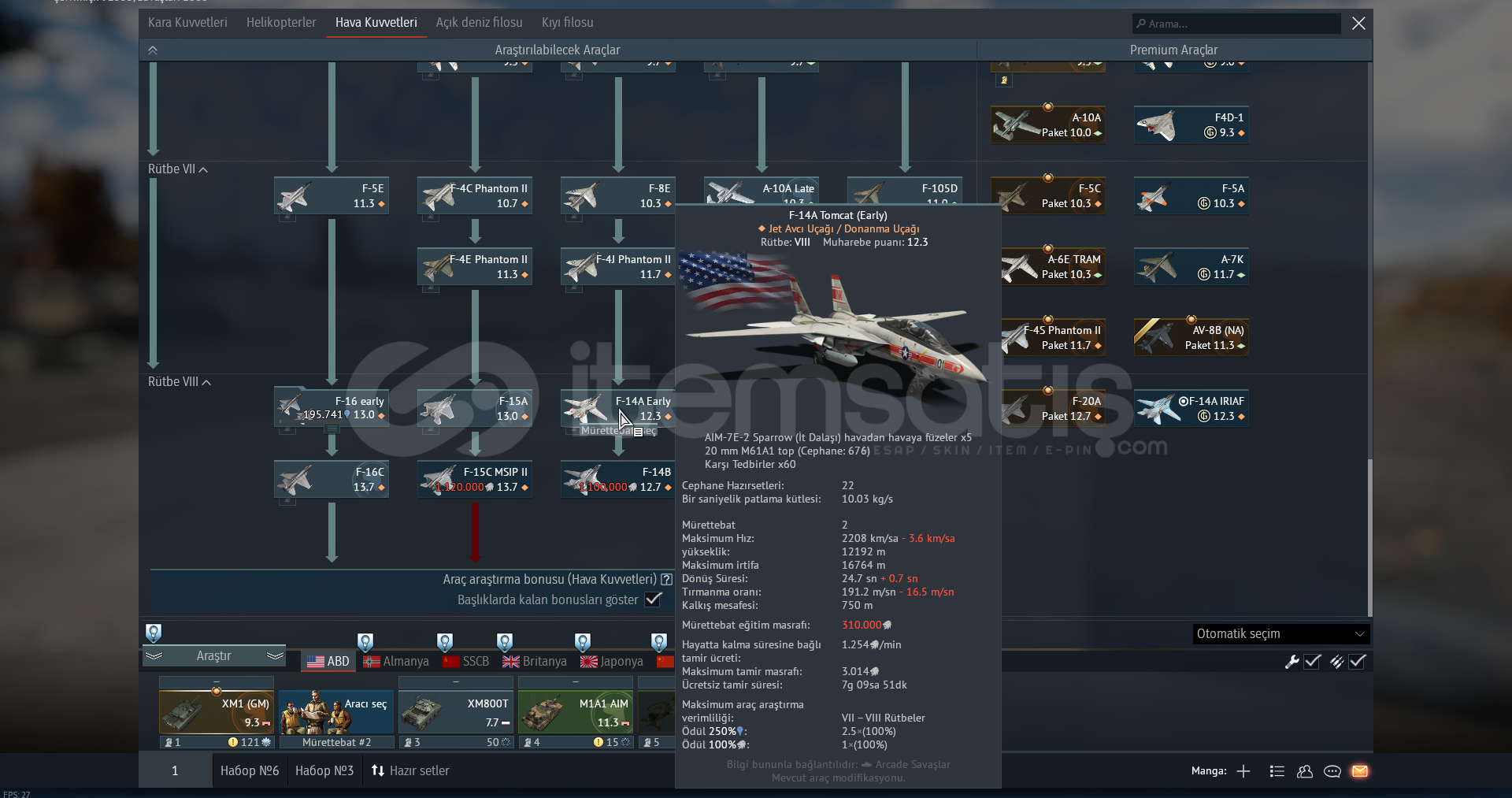This screenshot has width=1512, height=798.
Task: Select the F-14B aircraft in tree
Action: (618, 479)
